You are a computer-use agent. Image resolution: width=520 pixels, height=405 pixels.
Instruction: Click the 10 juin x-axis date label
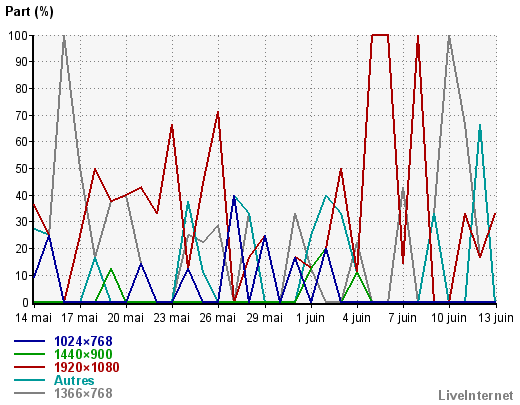click(449, 318)
